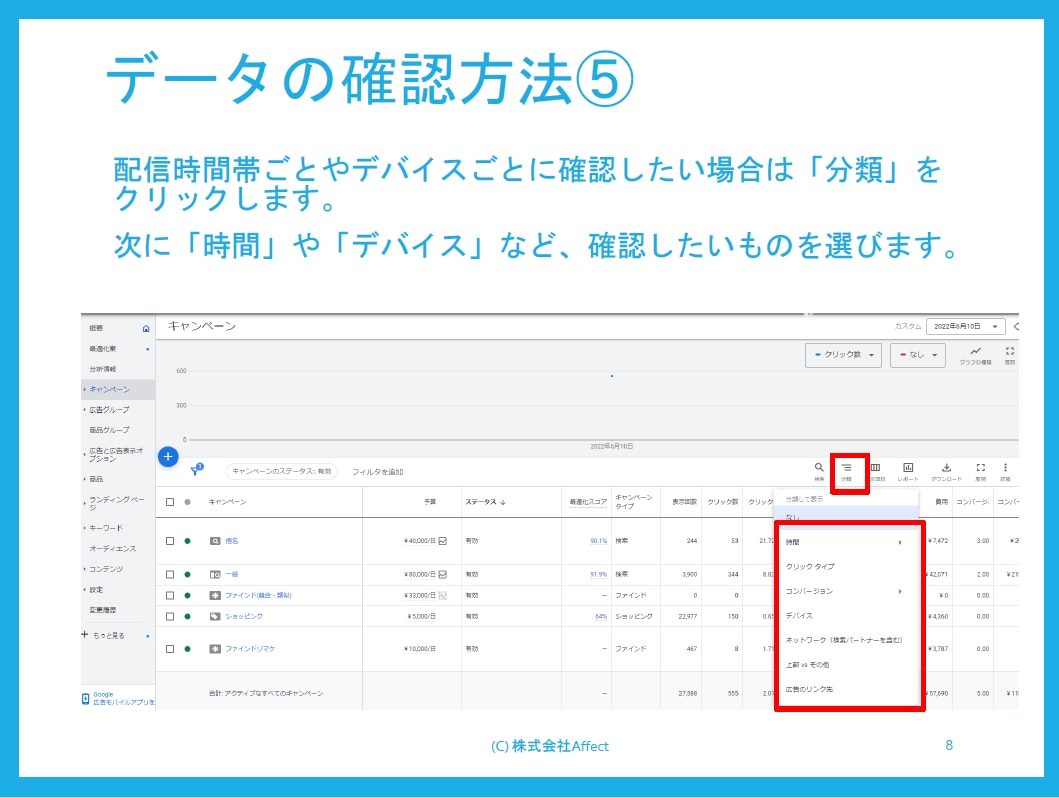Check the box for 一般 campaign

pos(170,575)
